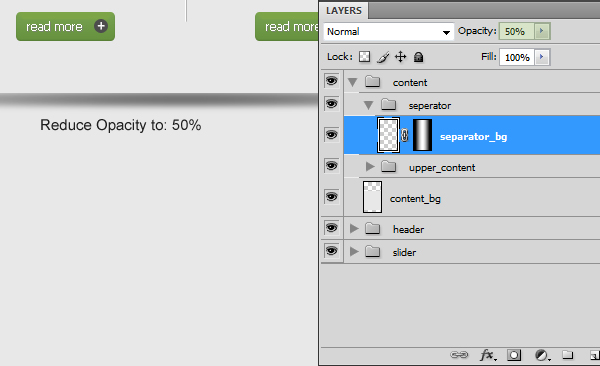Viewport: 600px width, 366px height.
Task: Click the Fill label
Action: tap(489, 57)
